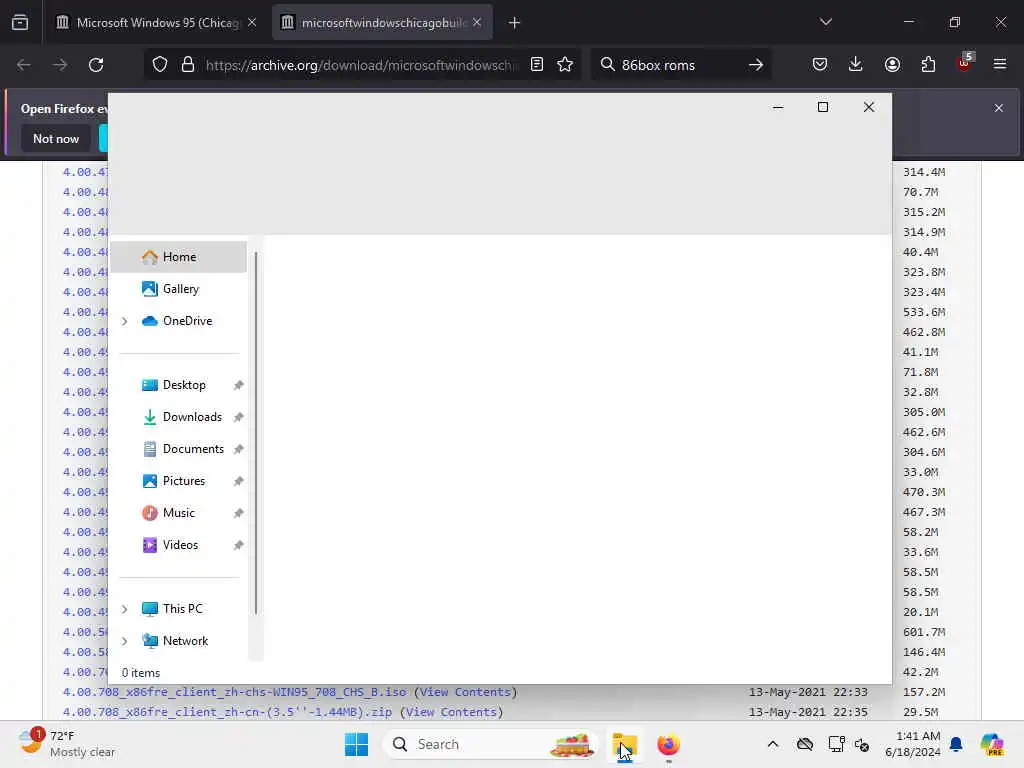Click File Explorer taskbar icon
Viewport: 1024px width, 768px height.
(x=624, y=744)
